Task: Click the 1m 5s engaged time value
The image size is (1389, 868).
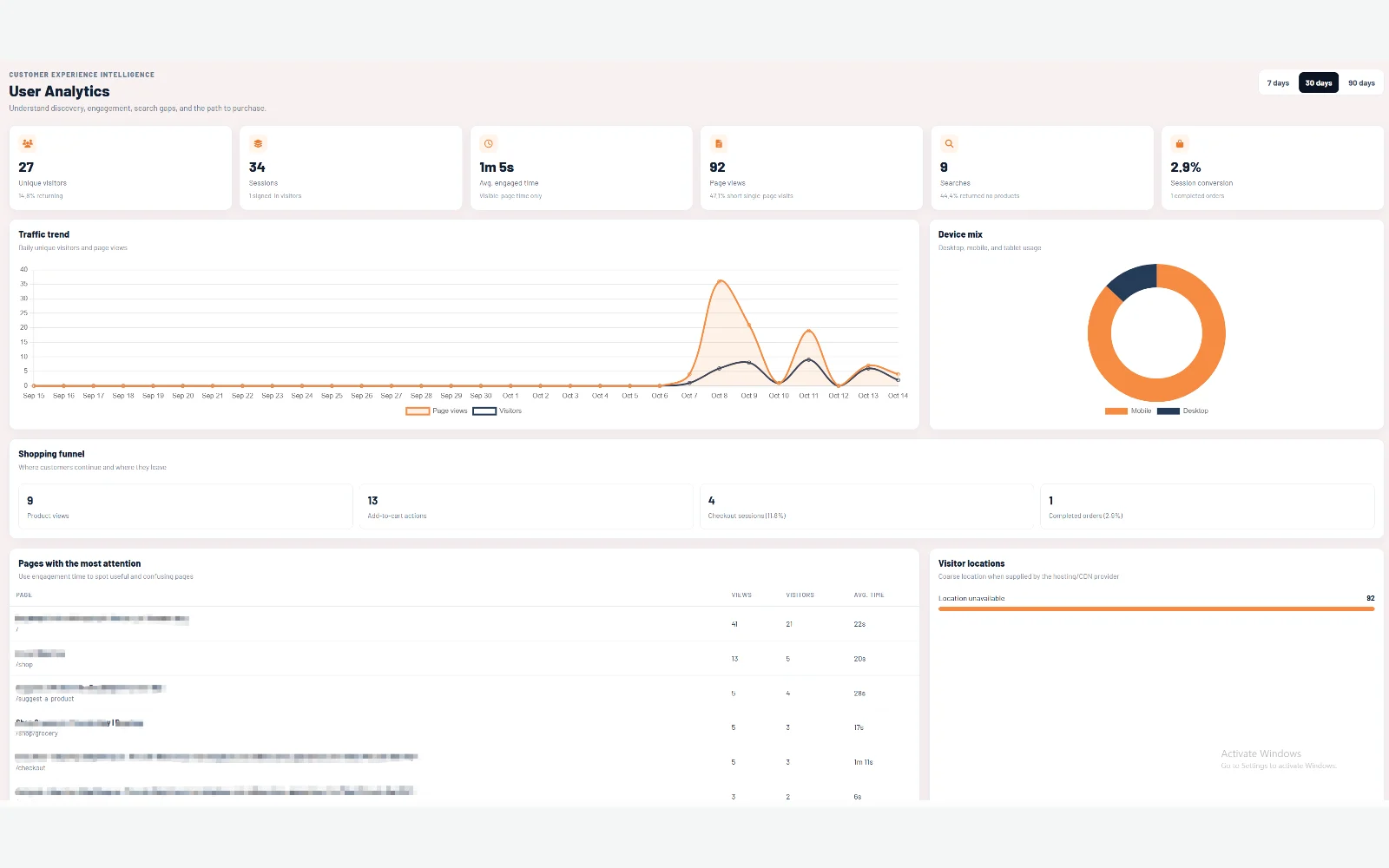Action: (497, 168)
